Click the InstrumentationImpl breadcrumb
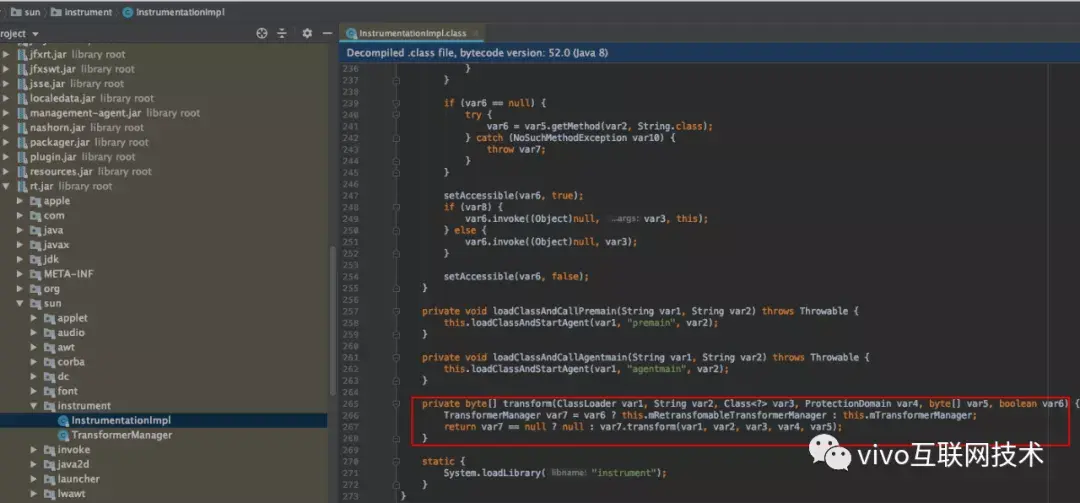Image resolution: width=1080 pixels, height=503 pixels. [x=175, y=12]
